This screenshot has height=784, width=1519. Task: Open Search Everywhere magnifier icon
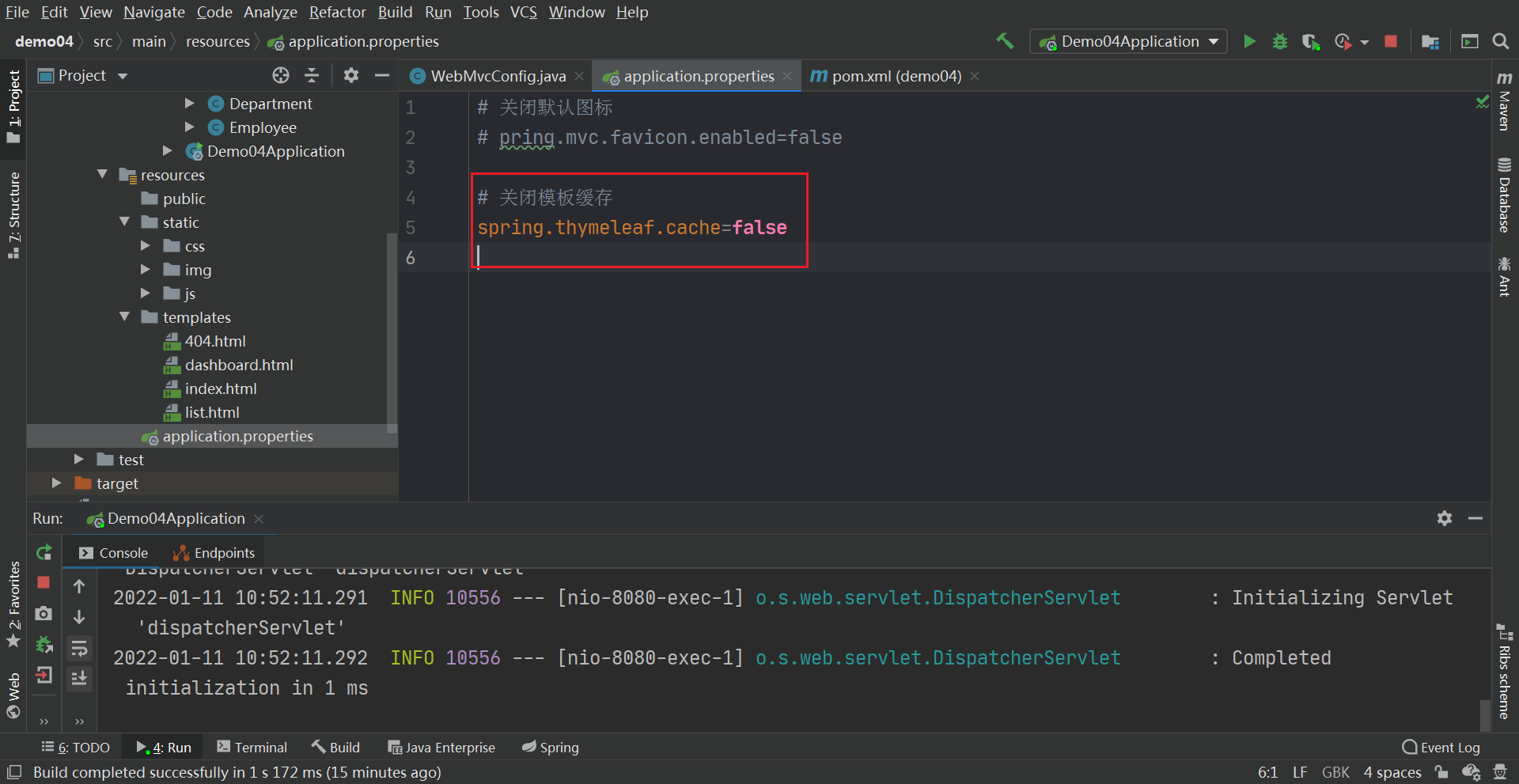pos(1500,41)
